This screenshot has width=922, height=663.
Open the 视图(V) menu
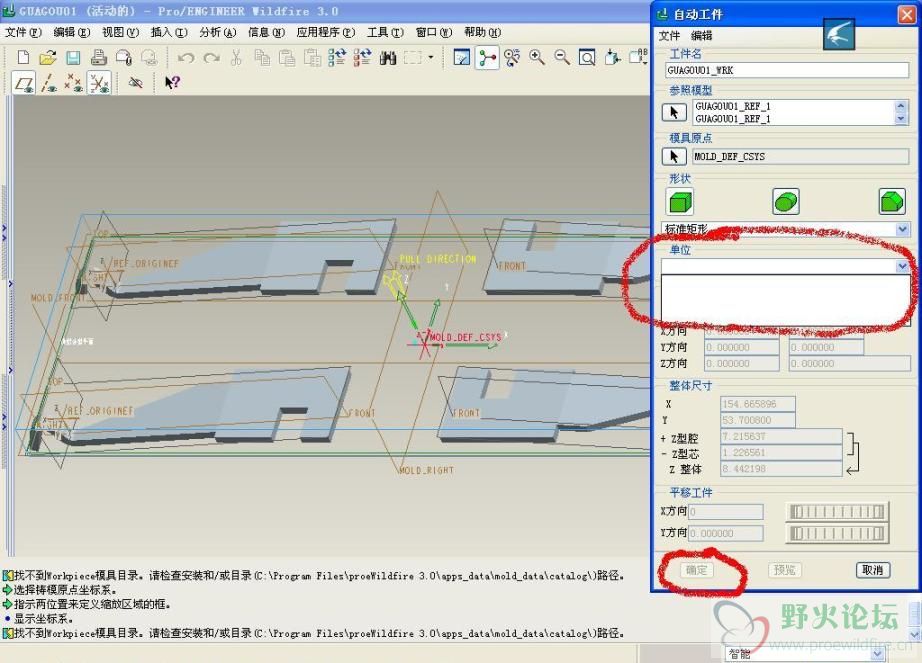point(121,32)
